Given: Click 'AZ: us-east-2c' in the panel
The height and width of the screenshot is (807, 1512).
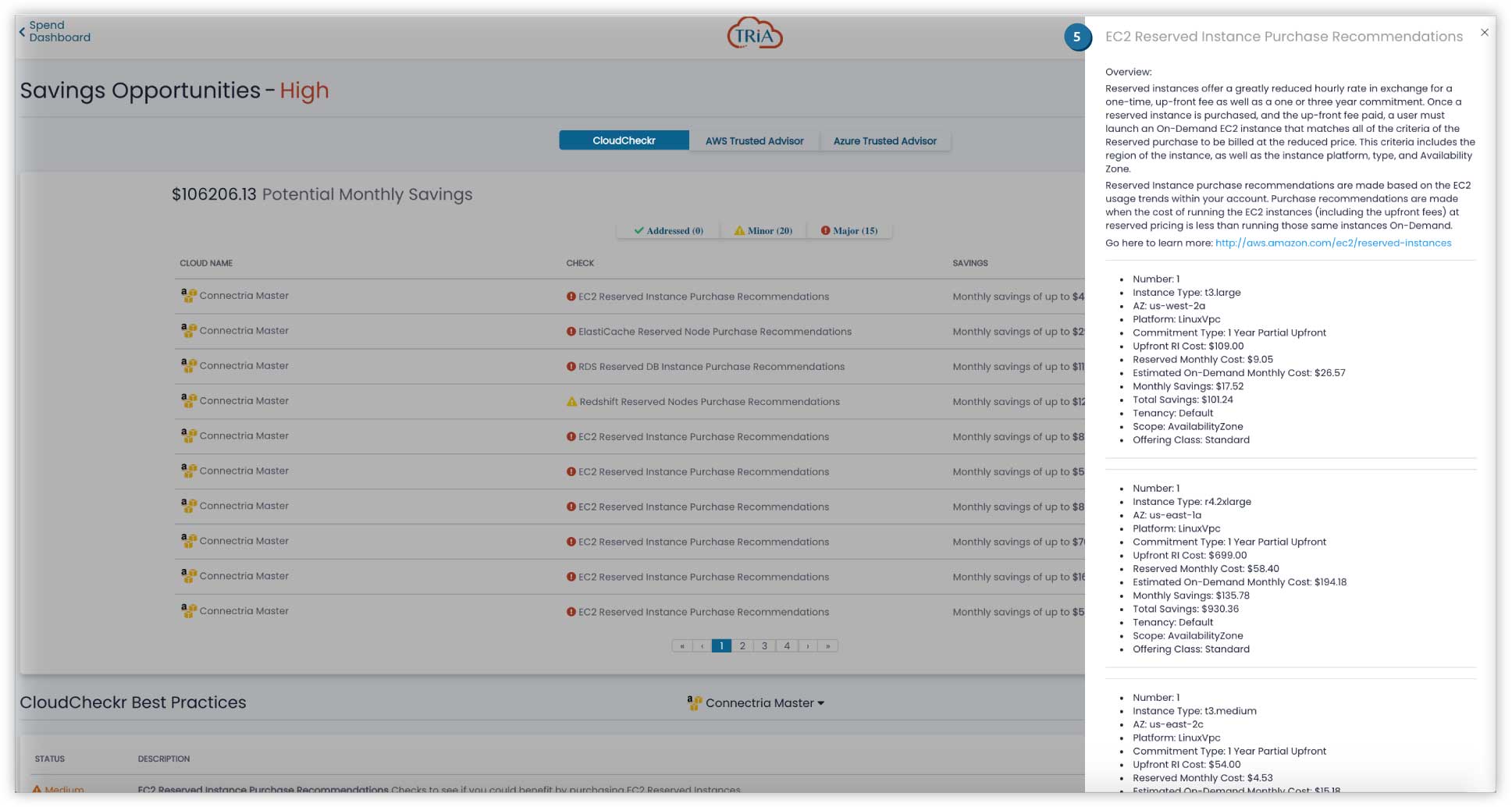Looking at the screenshot, I should (1168, 724).
